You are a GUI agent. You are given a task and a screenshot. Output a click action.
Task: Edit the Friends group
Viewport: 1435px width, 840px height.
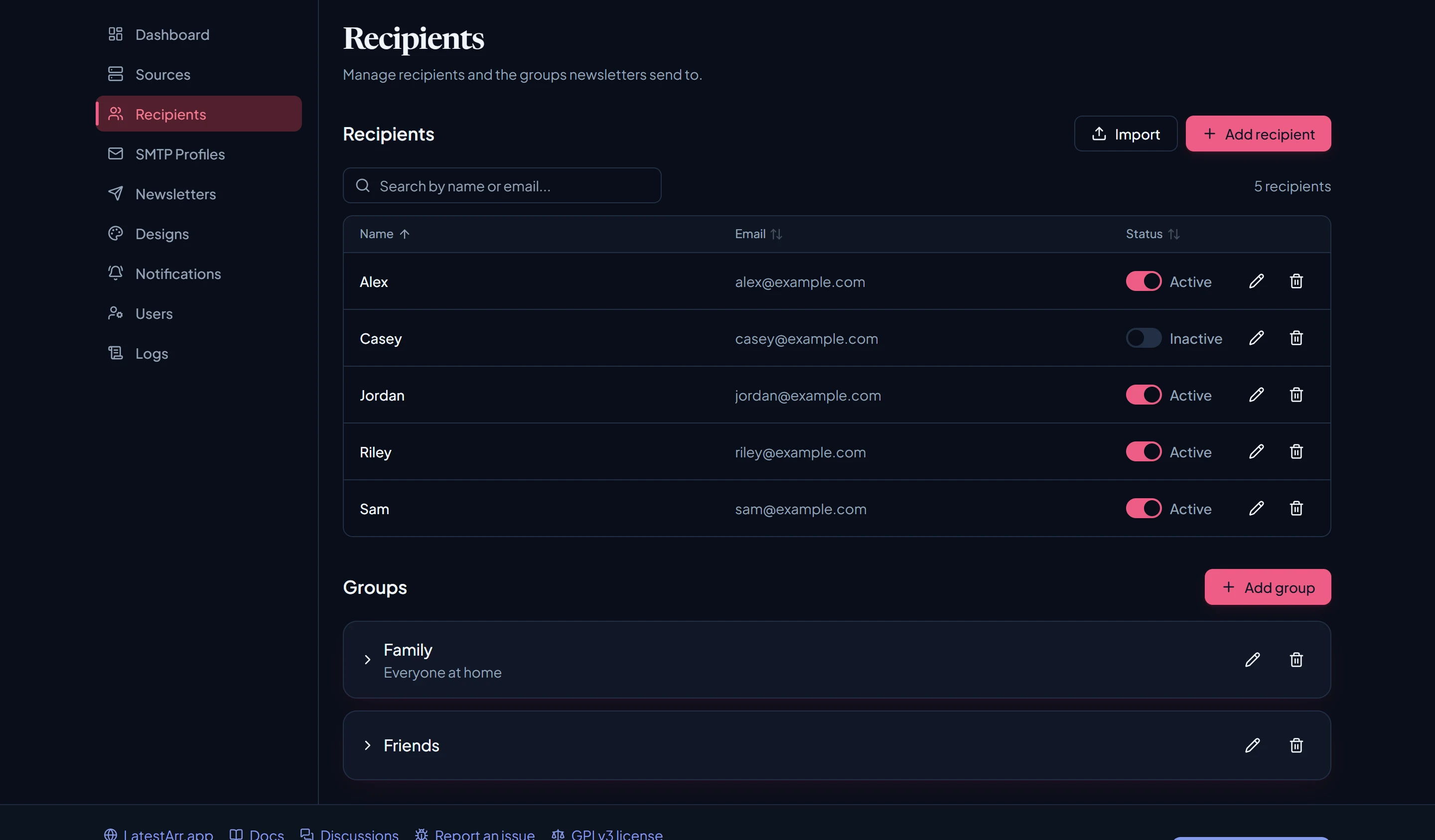1252,745
